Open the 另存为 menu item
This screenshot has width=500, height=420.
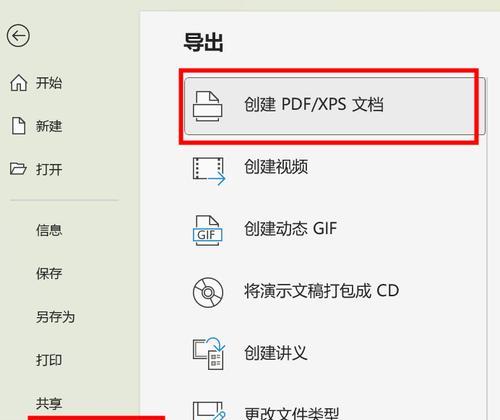coord(55,317)
